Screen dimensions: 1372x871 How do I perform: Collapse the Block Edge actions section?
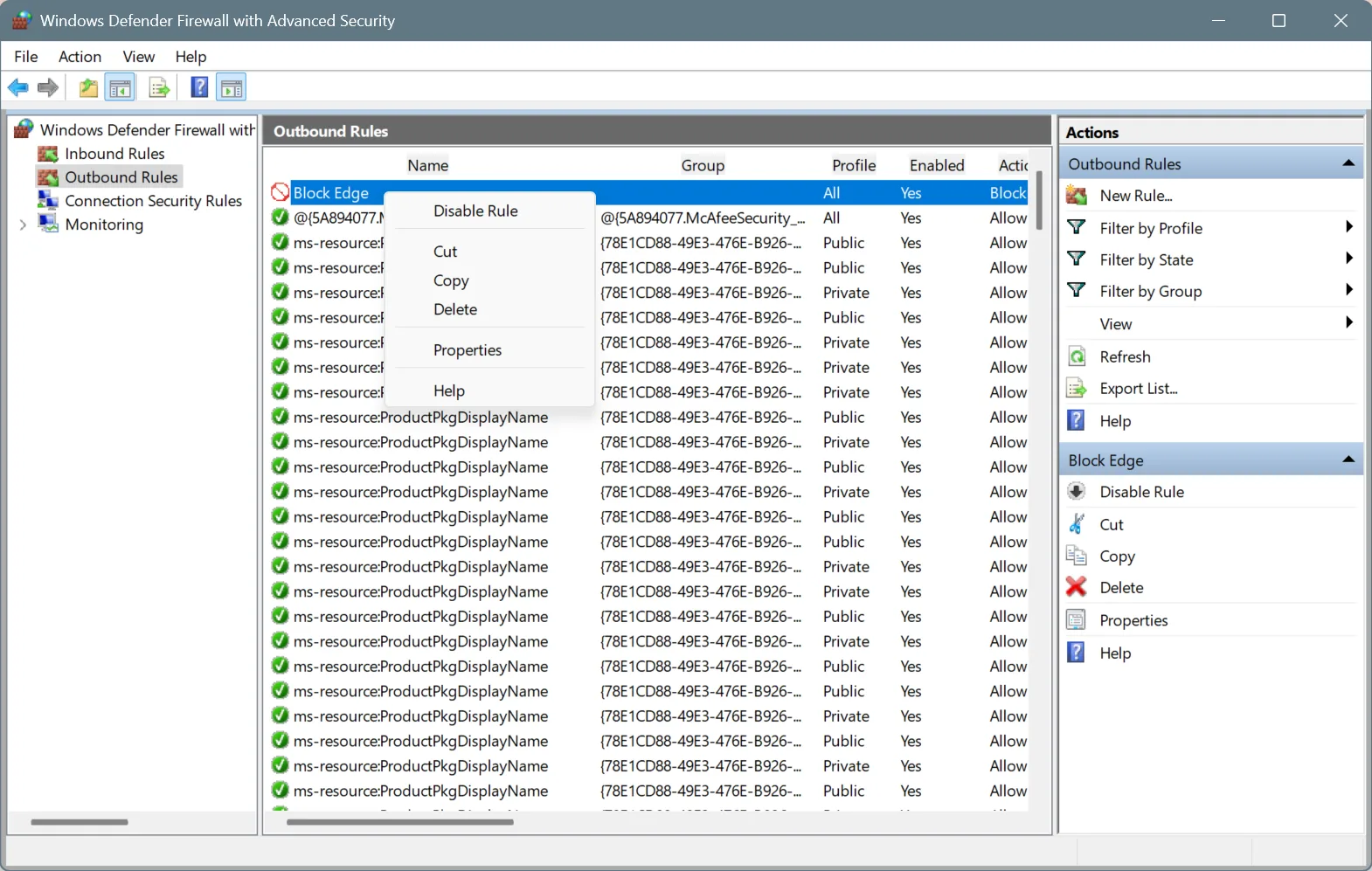(x=1348, y=460)
